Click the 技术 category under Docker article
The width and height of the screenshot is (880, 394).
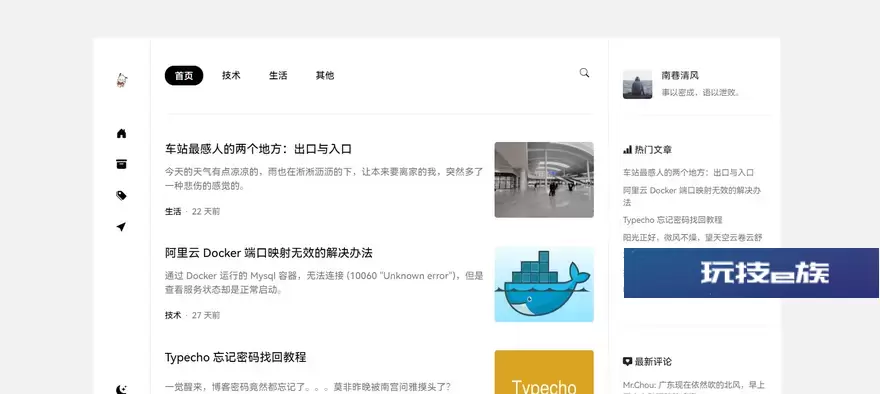pos(173,315)
